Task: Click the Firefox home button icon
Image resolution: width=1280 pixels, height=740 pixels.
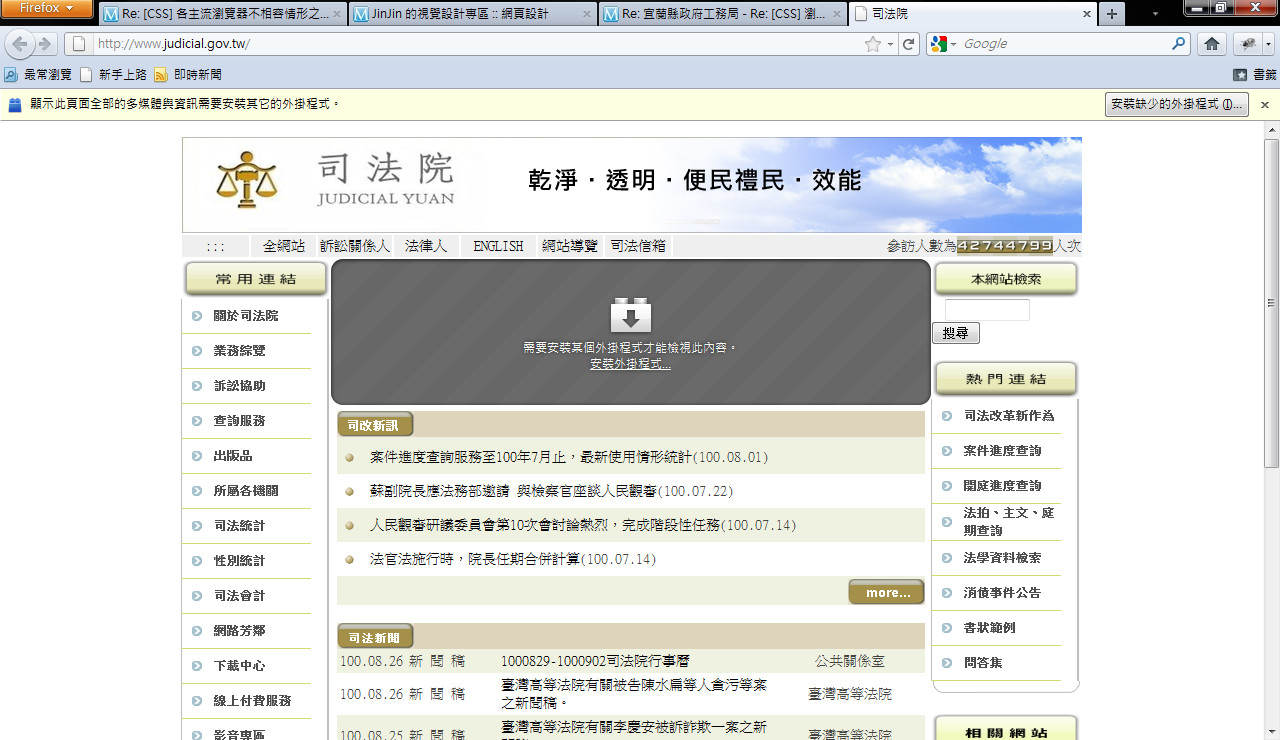Action: (1211, 44)
